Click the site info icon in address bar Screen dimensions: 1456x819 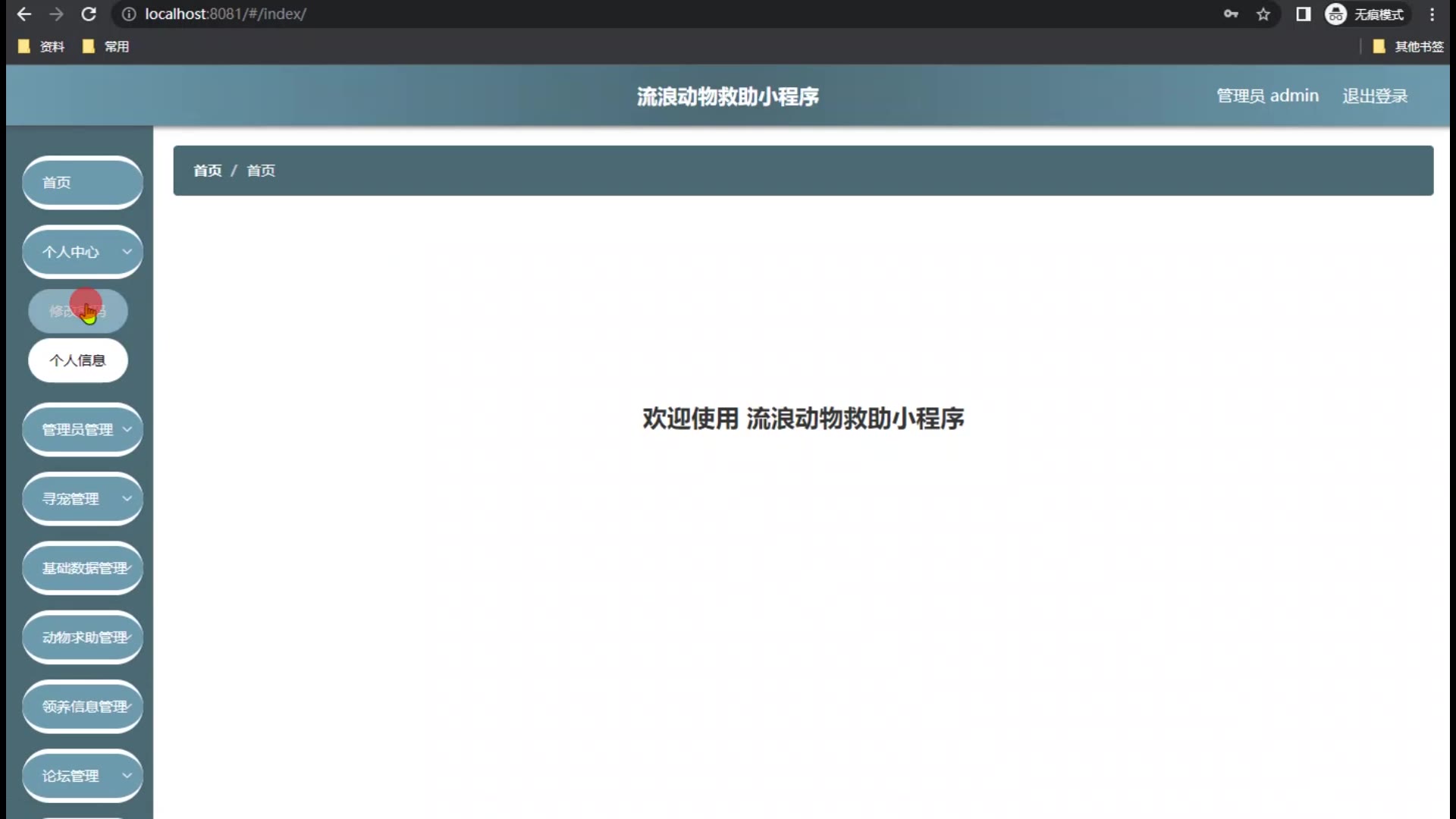129,14
